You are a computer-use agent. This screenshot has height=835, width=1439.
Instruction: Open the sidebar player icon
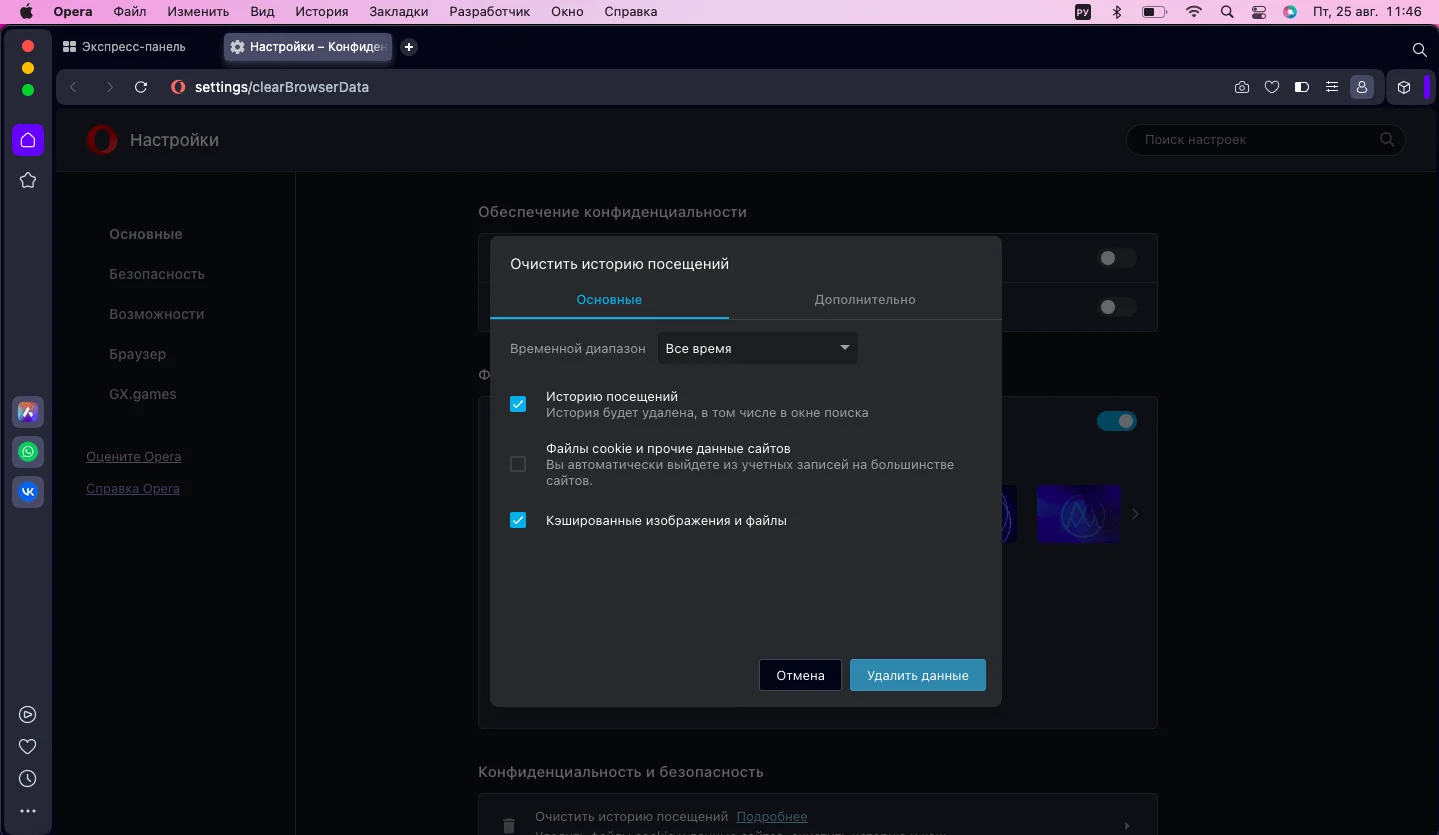[x=28, y=714]
